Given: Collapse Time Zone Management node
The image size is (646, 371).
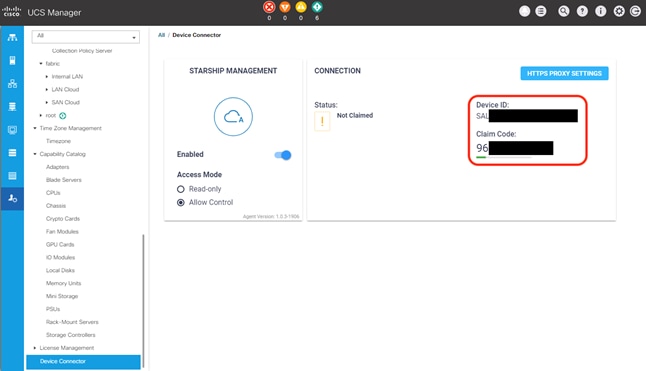Looking at the screenshot, I should [35, 128].
